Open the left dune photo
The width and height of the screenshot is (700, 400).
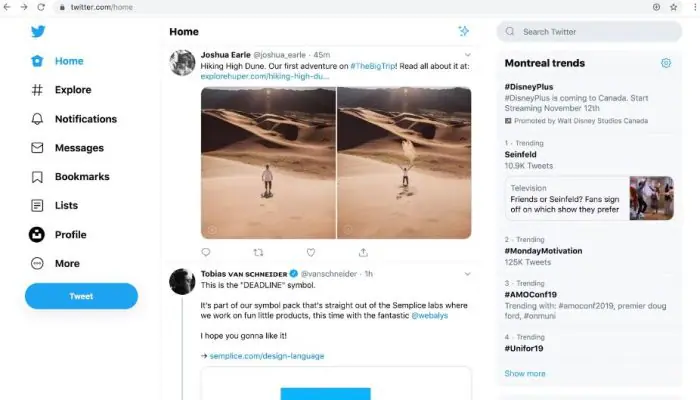coord(268,162)
